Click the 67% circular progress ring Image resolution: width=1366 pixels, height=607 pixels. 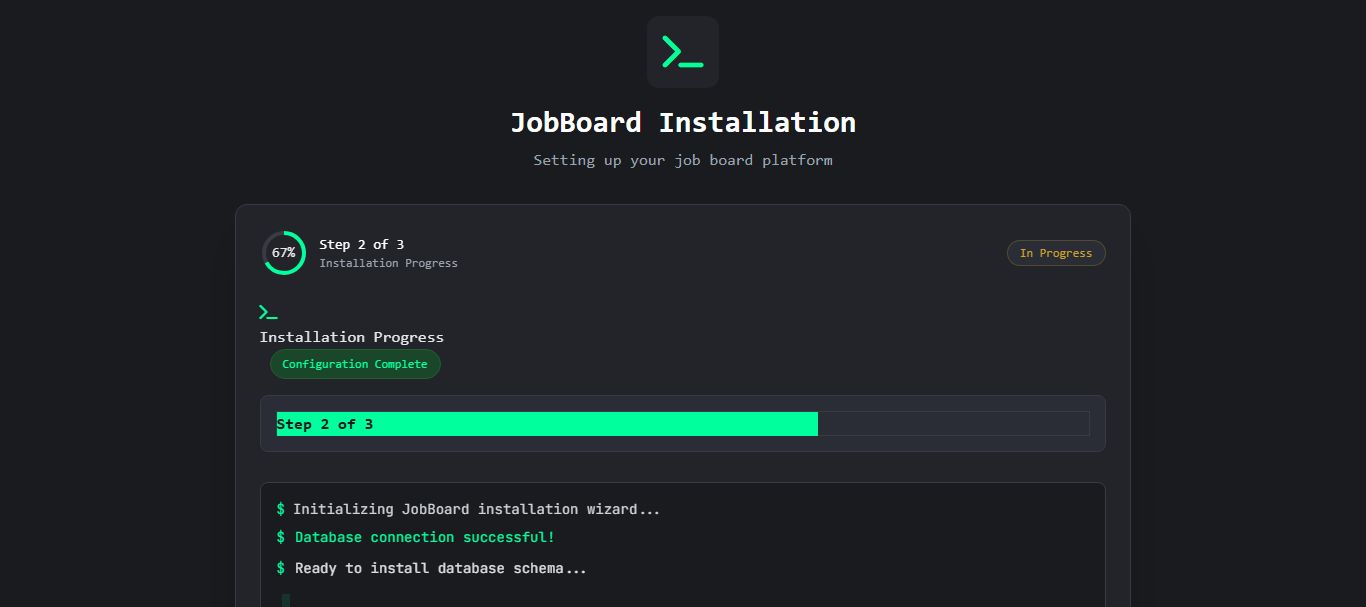[x=284, y=253]
